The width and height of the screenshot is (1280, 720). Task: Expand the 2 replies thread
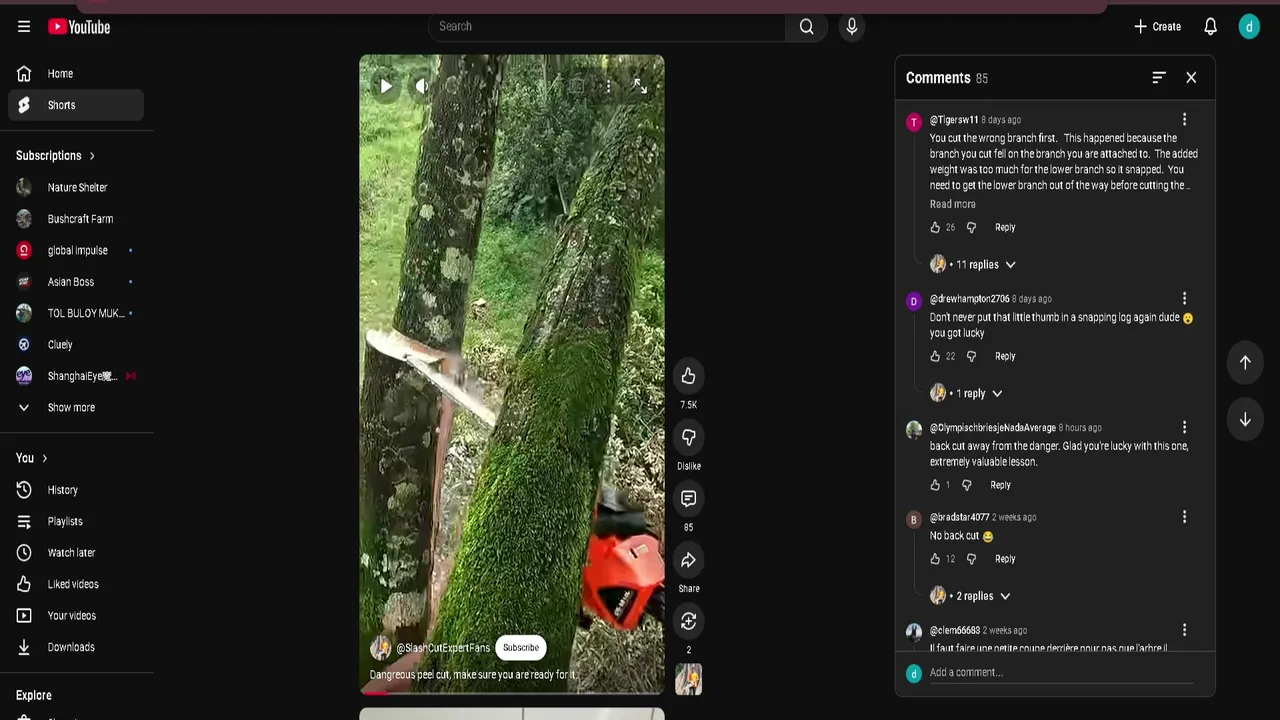(970, 597)
